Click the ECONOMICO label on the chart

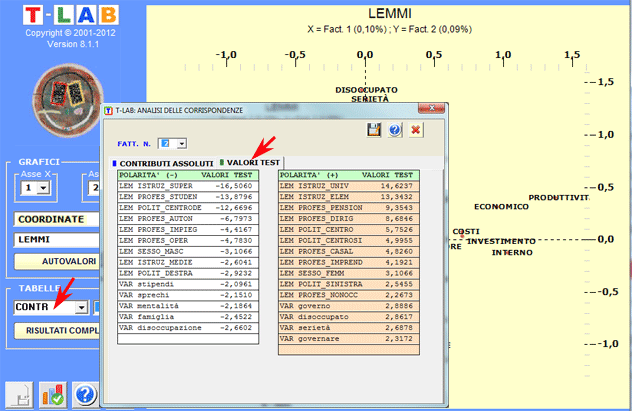(501, 206)
